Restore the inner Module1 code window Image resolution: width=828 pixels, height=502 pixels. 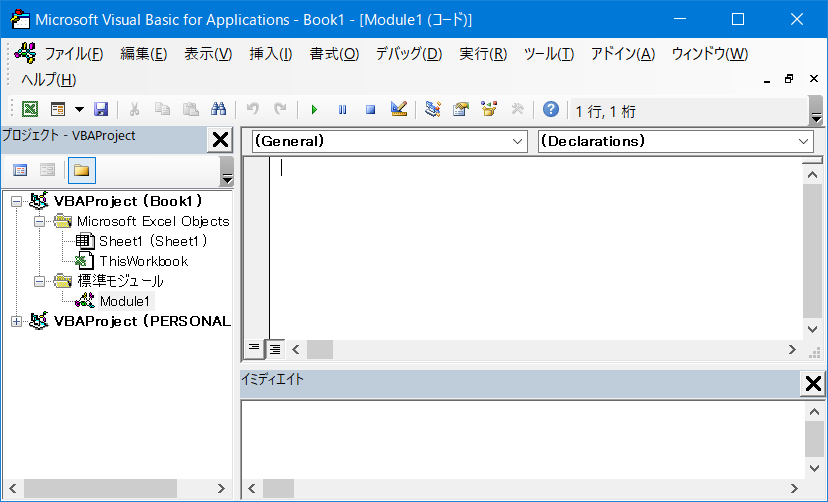(x=789, y=79)
